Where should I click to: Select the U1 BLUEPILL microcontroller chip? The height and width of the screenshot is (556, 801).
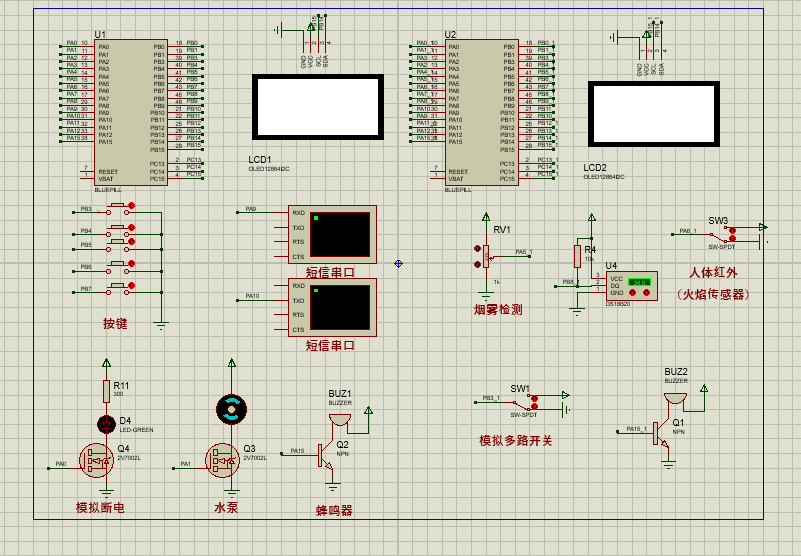[131, 112]
